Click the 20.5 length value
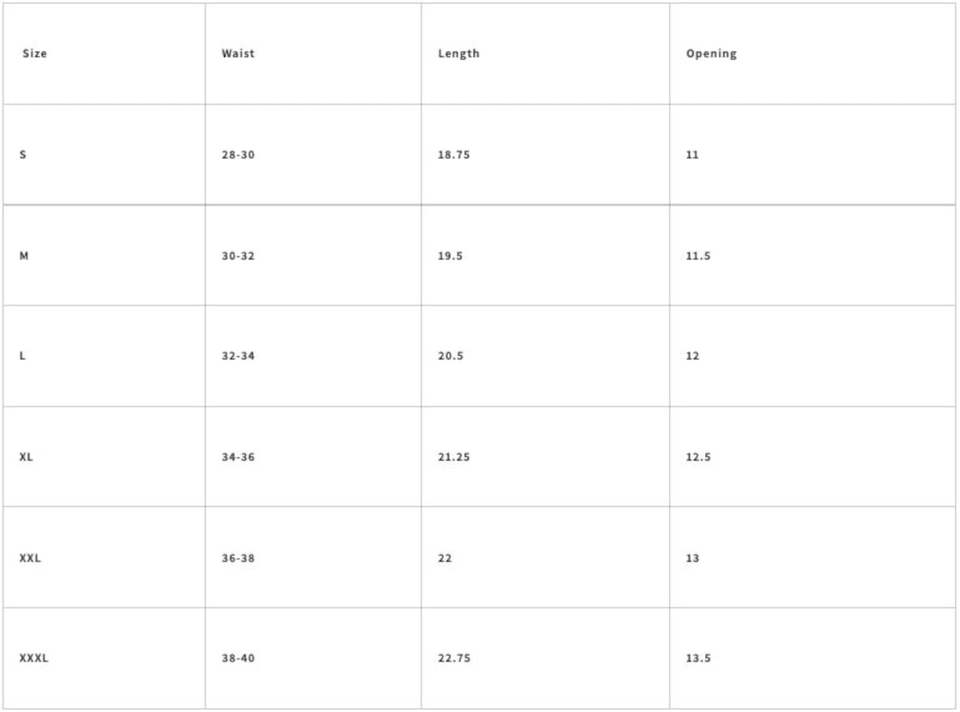 point(450,356)
